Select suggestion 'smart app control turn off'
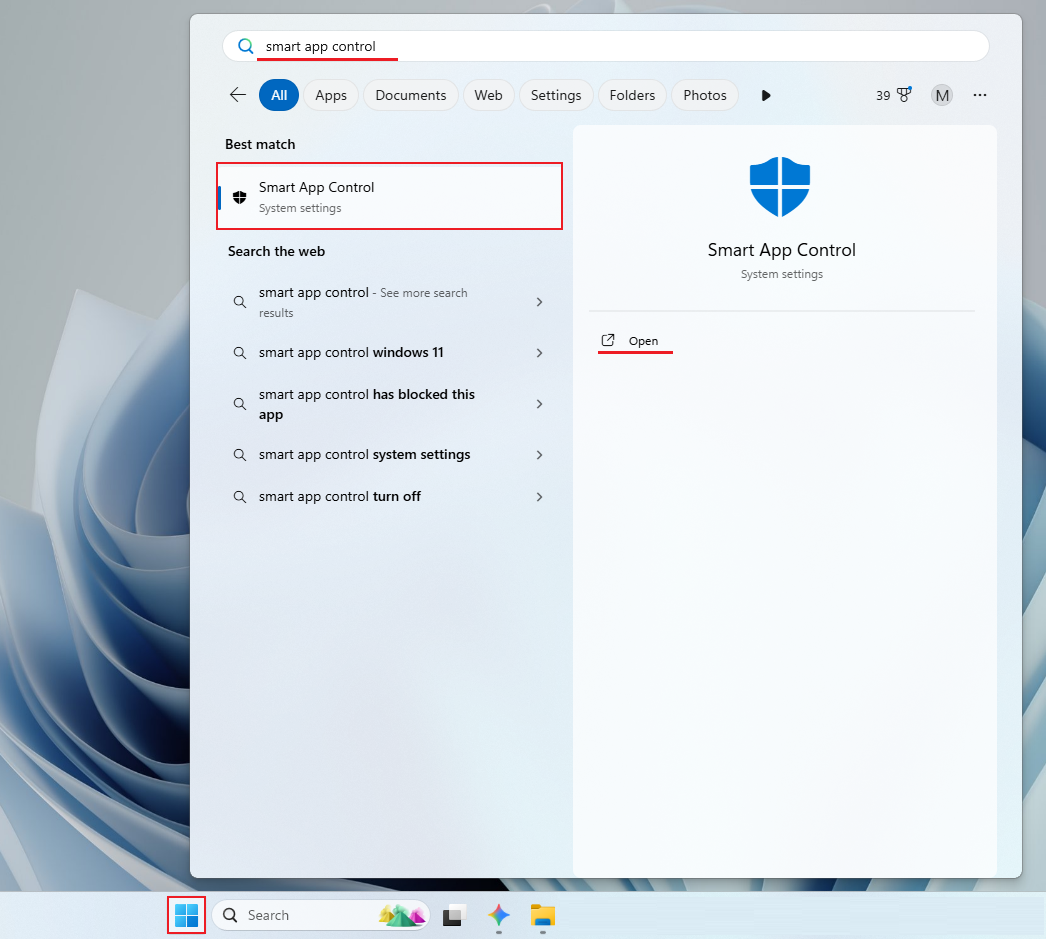1046x939 pixels. click(x=390, y=496)
